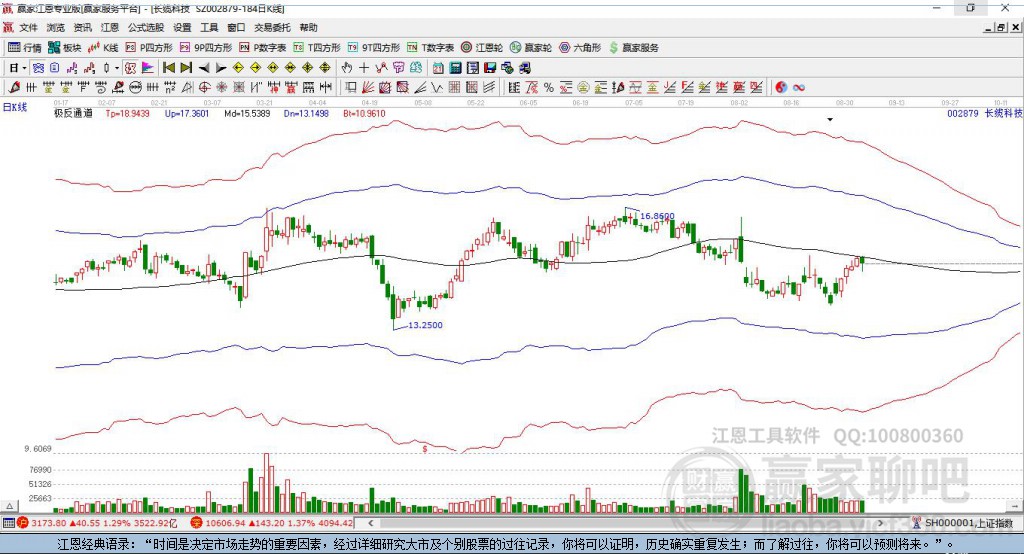The image size is (1024, 554).
Task: Click the 13.2500 low price label
Action: click(x=425, y=325)
